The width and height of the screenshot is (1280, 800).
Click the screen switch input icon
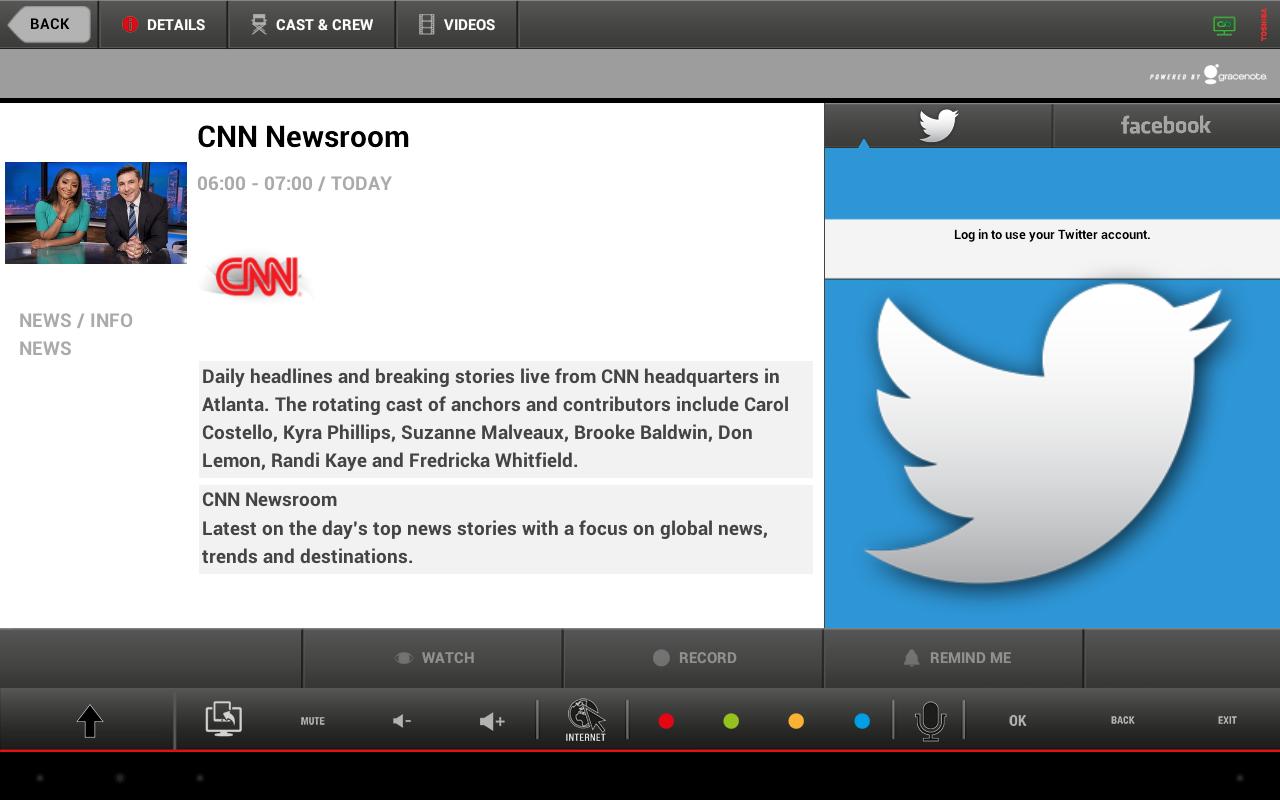(224, 719)
